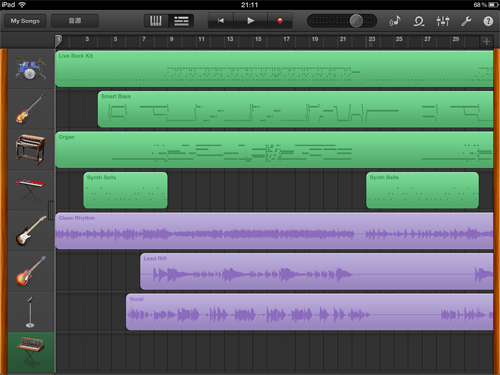Screen dimensions: 500x375
Task: Tap the Clean Rhythm audio region
Action: [x=274, y=231]
